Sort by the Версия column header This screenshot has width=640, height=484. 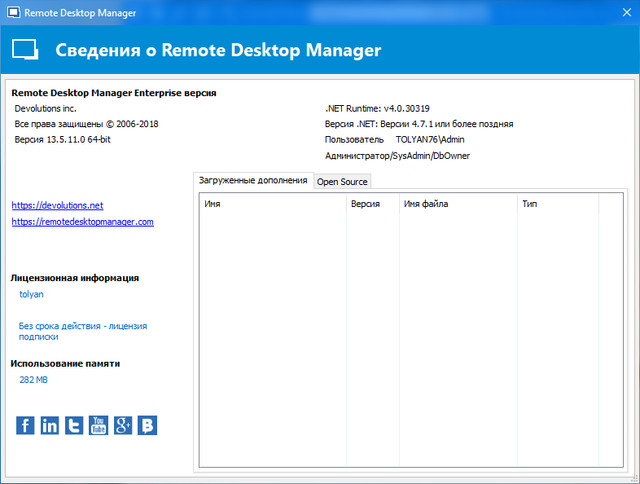(x=371, y=203)
